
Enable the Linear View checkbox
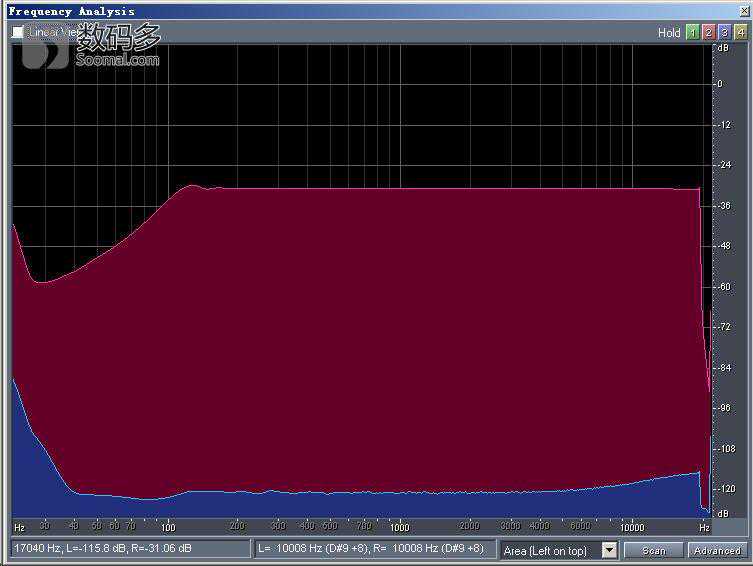tap(18, 32)
